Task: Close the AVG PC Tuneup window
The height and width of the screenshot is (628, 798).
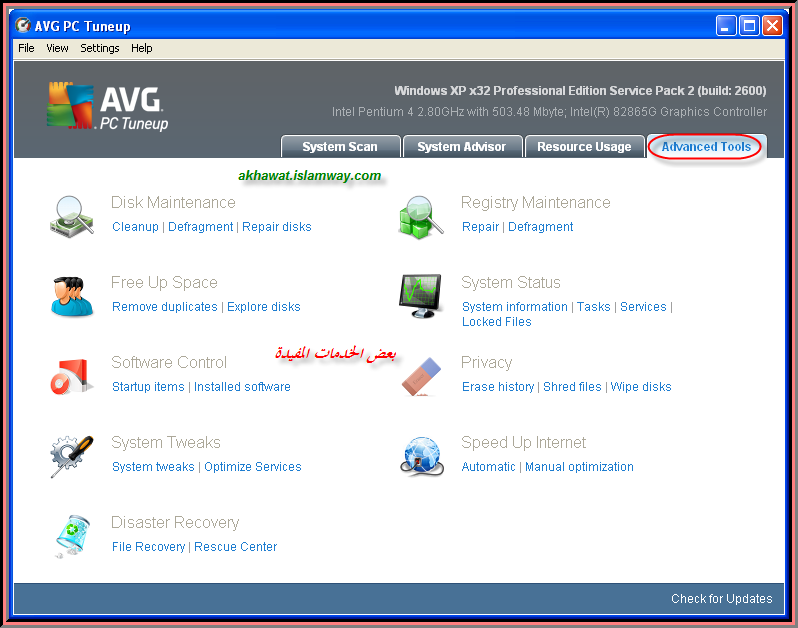Action: (772, 25)
